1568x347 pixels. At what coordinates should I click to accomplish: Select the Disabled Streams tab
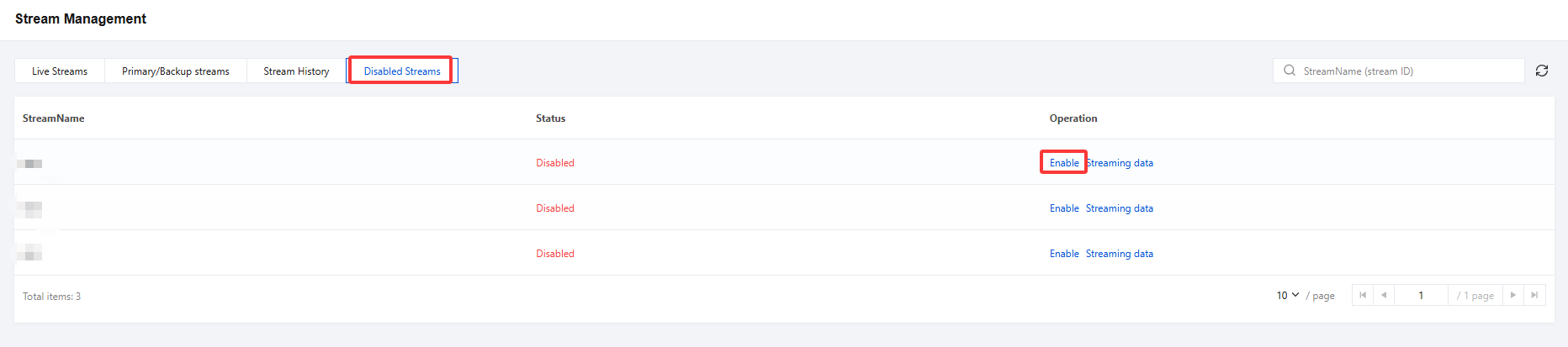click(x=402, y=71)
